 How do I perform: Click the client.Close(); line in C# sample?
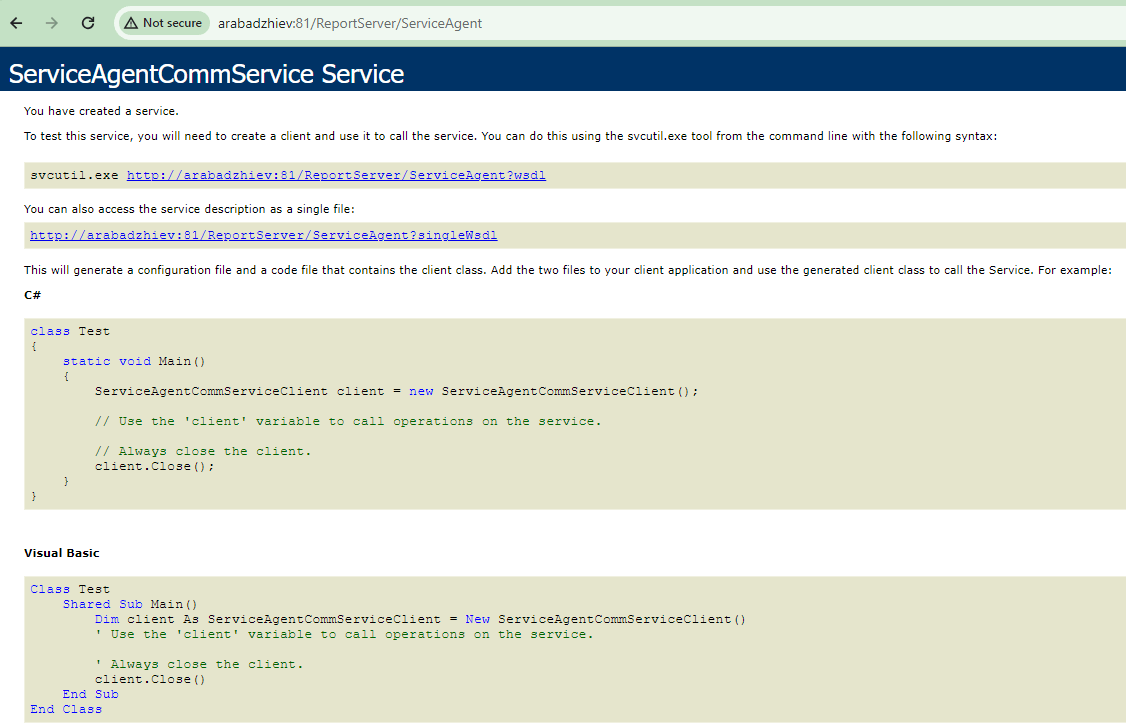pyautogui.click(x=152, y=465)
